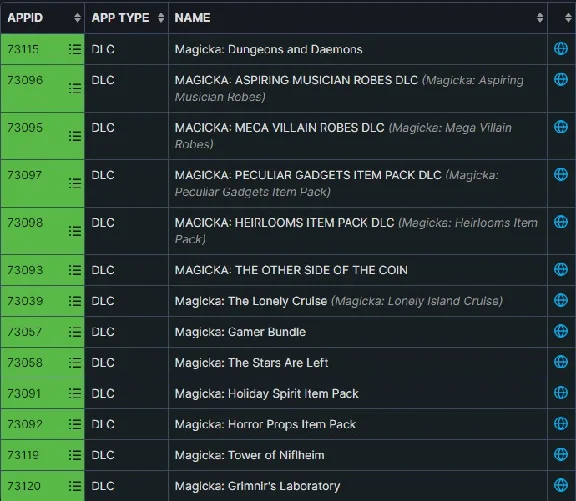The height and width of the screenshot is (501, 576).
Task: Select 'Magicka: Tower of Niflheim' name
Action: pos(249,455)
